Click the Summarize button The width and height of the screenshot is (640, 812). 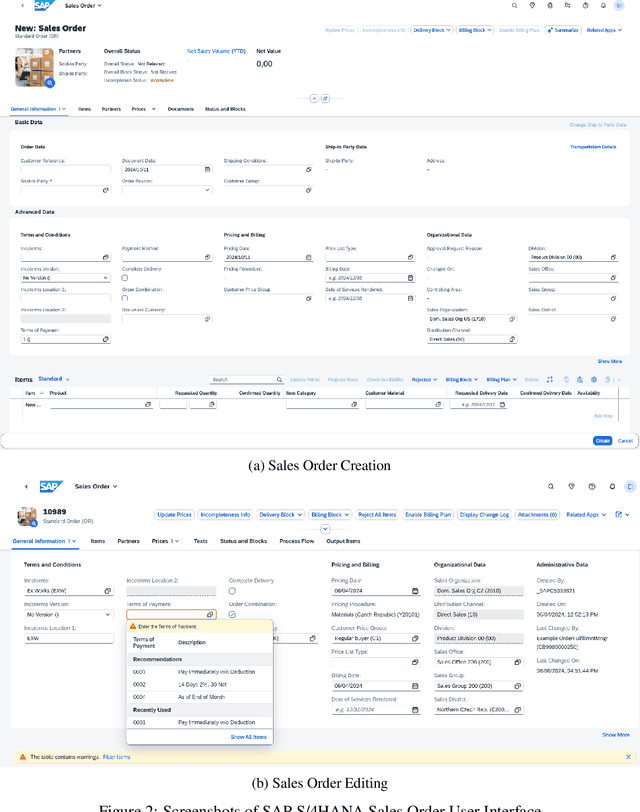[563, 30]
